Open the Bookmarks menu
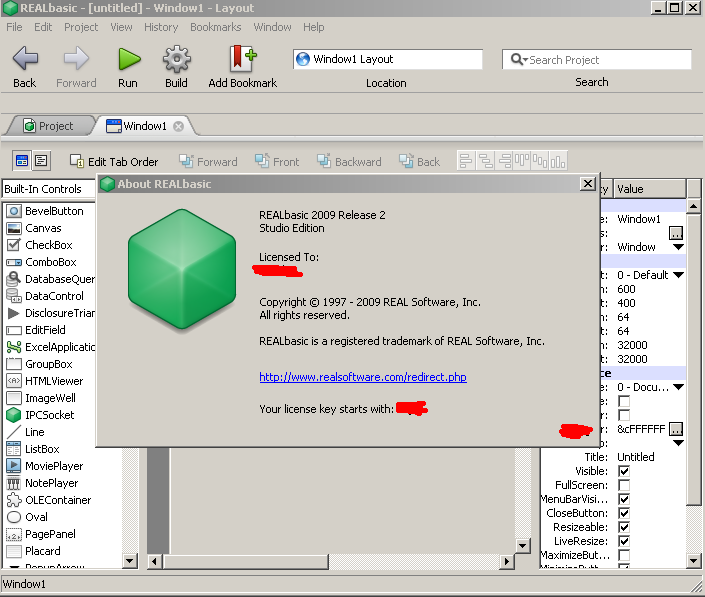This screenshot has width=705, height=597. [x=216, y=27]
